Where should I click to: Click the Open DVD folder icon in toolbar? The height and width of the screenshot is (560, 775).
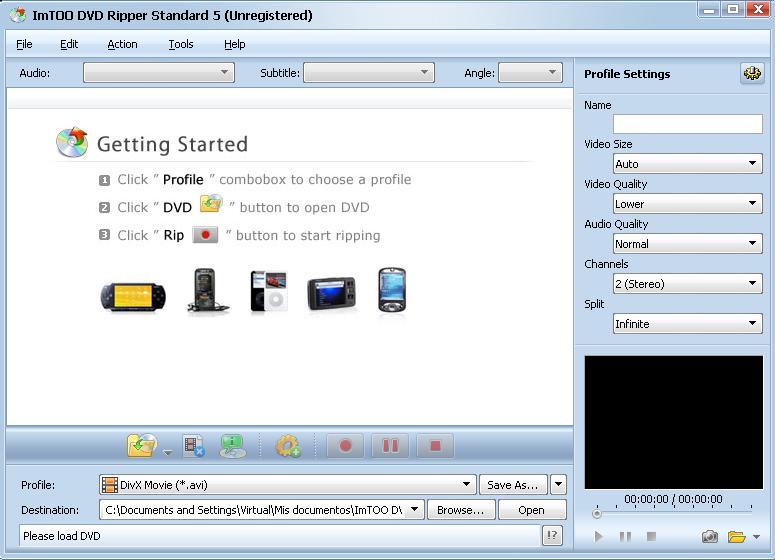(x=142, y=446)
